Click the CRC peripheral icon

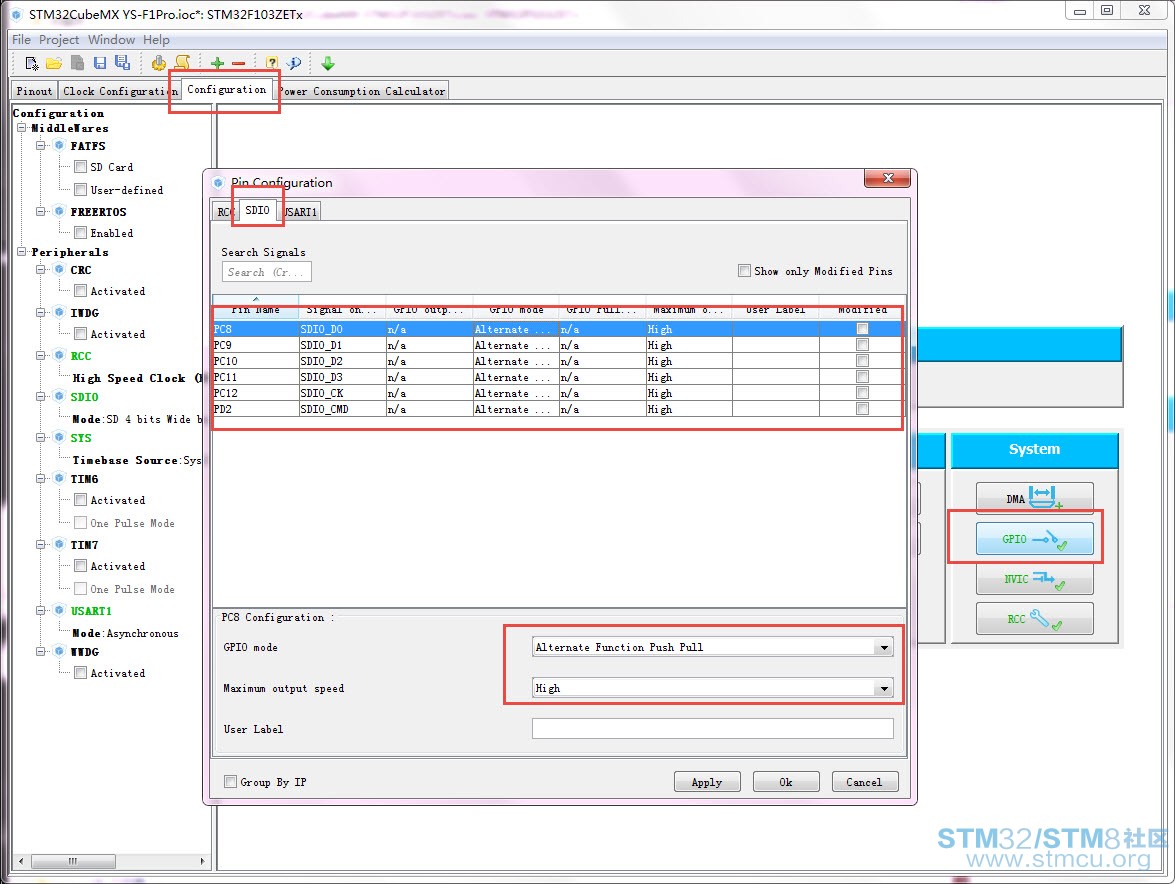(60, 270)
